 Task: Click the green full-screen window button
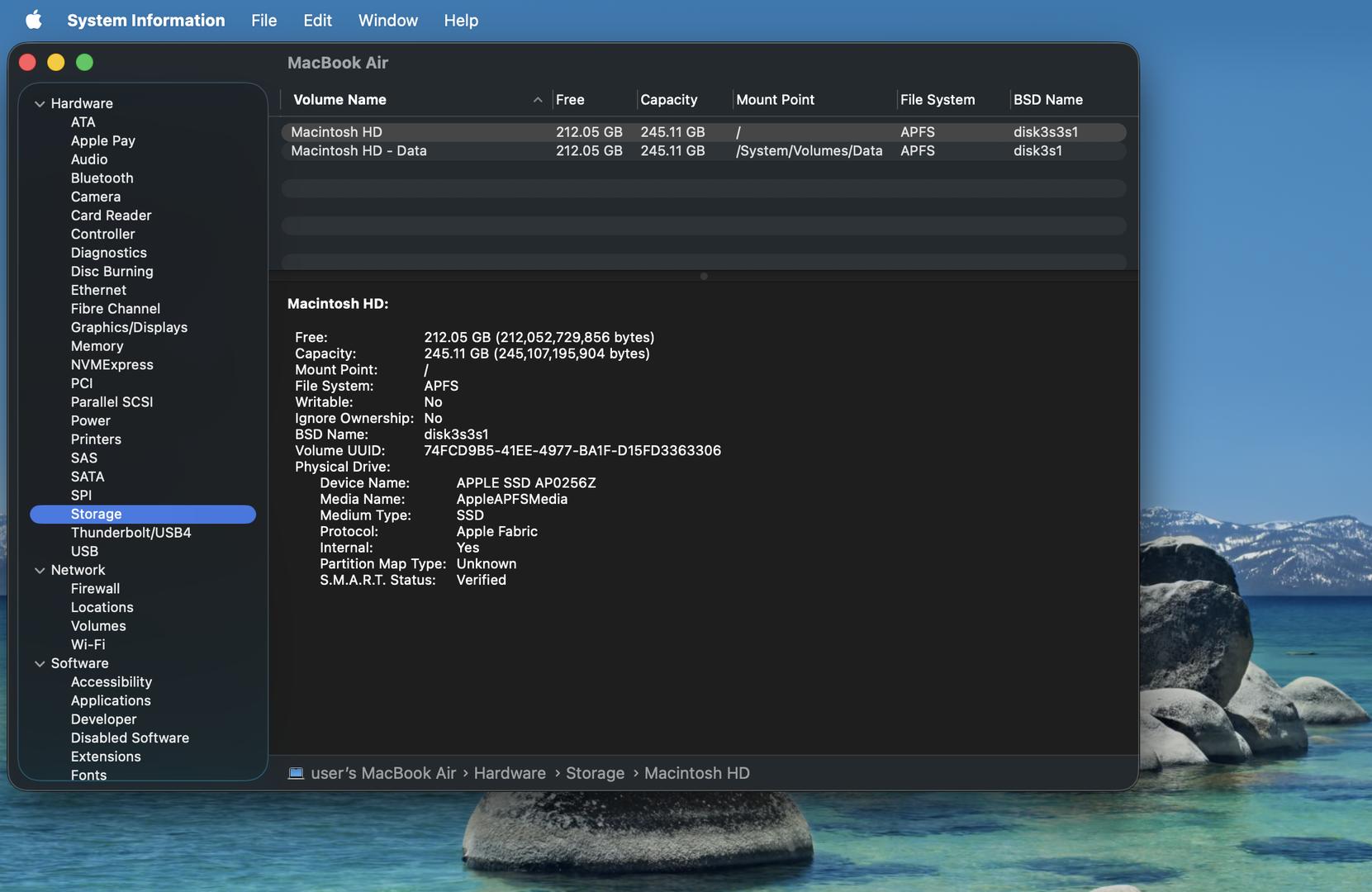pos(84,63)
